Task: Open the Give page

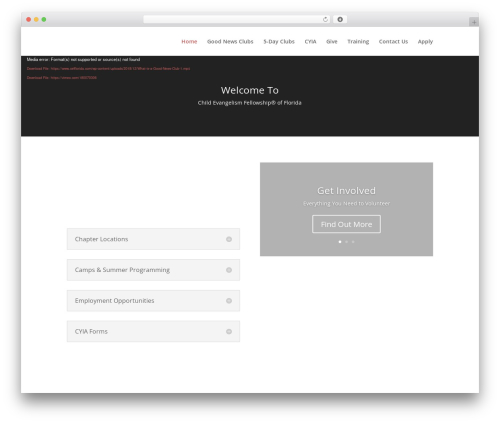Action: point(332,41)
